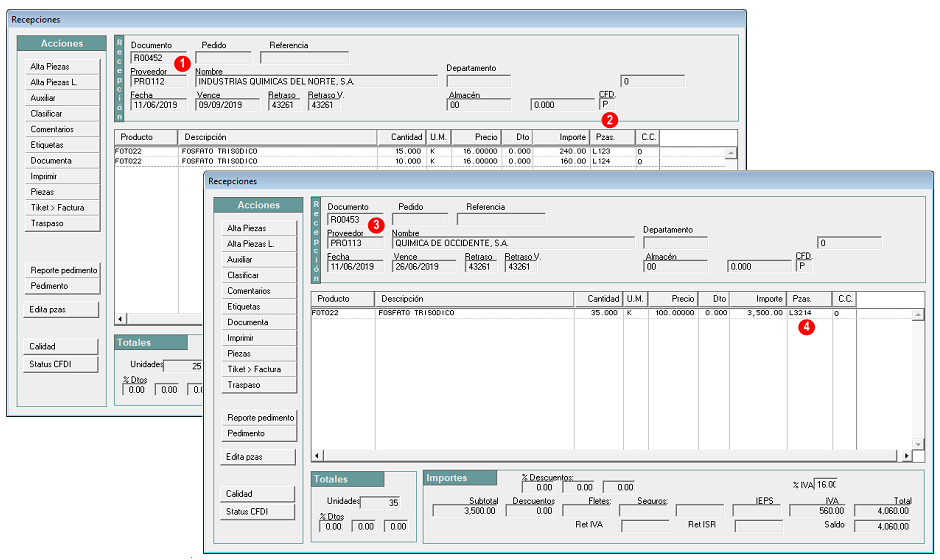
Task: Click the Documento field showing R00453
Action: [x=355, y=220]
